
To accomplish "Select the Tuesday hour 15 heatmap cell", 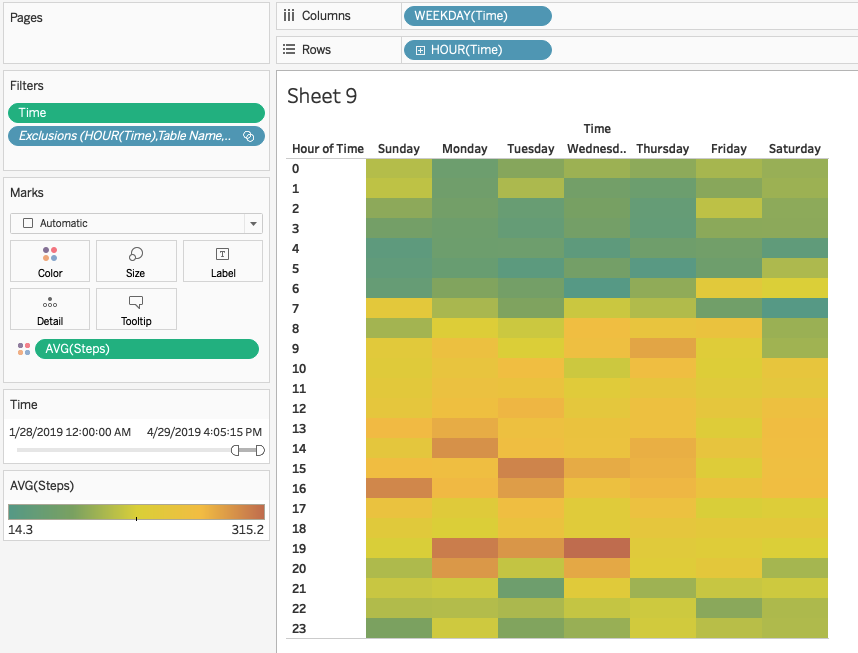I will point(531,468).
